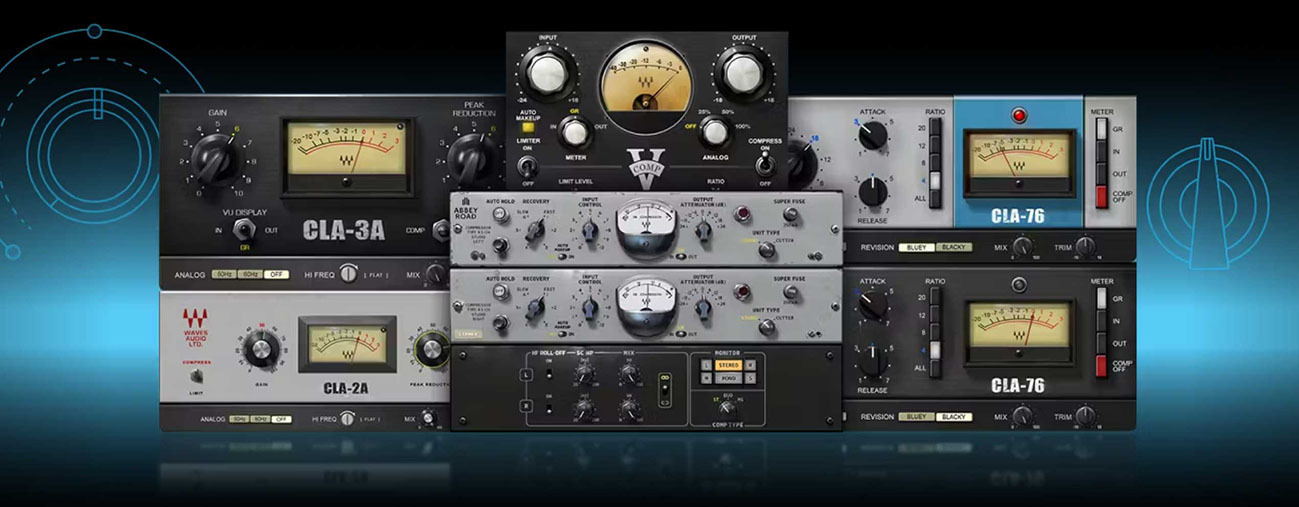
Task: Click the CLA-3A Gain knob
Action: 216,159
